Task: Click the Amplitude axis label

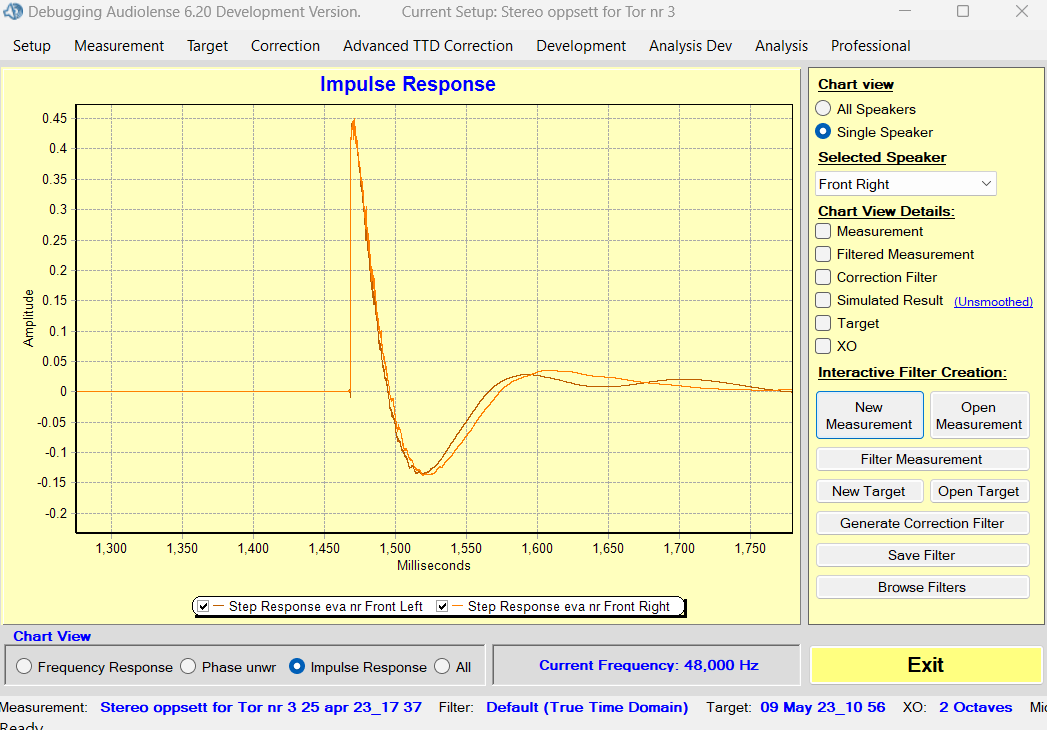Action: tap(28, 318)
